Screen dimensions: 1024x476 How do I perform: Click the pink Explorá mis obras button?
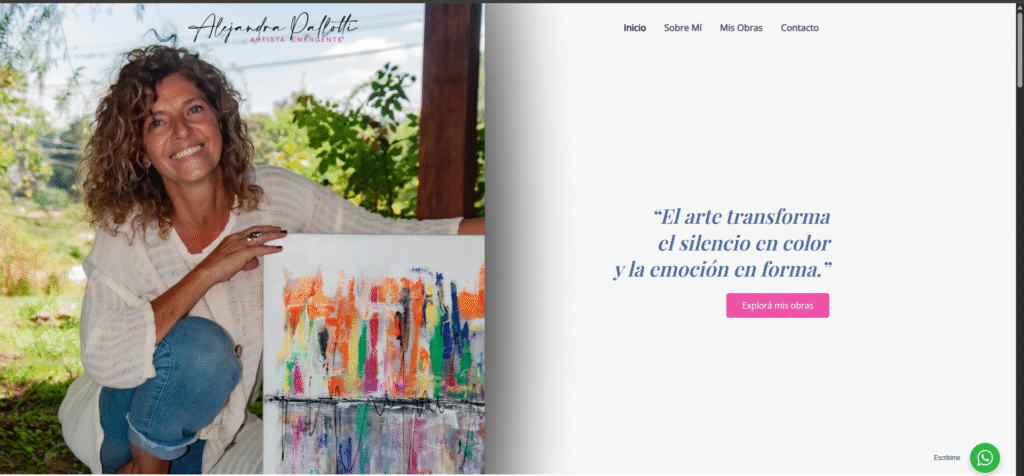(x=777, y=305)
